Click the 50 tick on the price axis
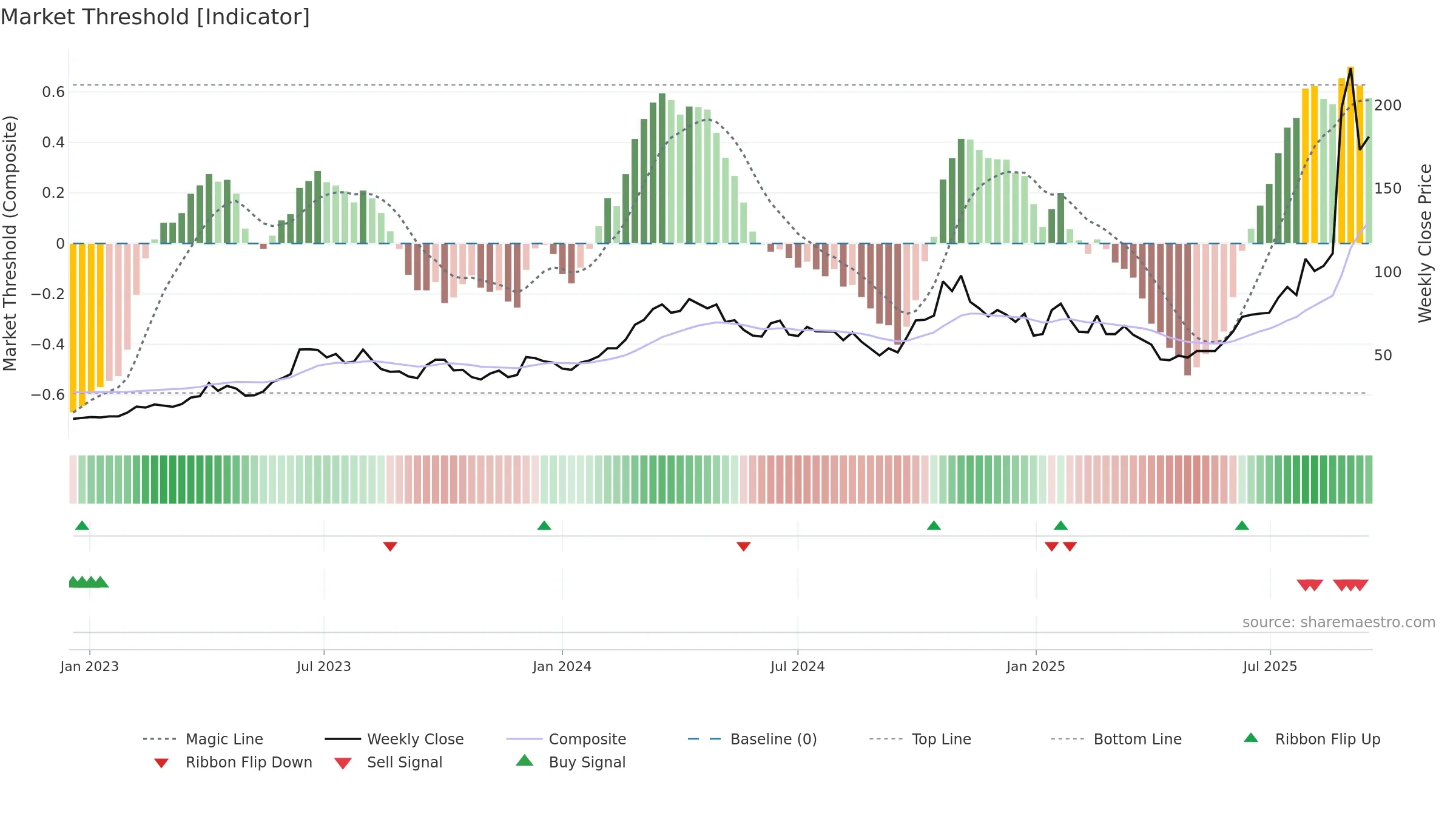Image resolution: width=1456 pixels, height=819 pixels. 1383,355
